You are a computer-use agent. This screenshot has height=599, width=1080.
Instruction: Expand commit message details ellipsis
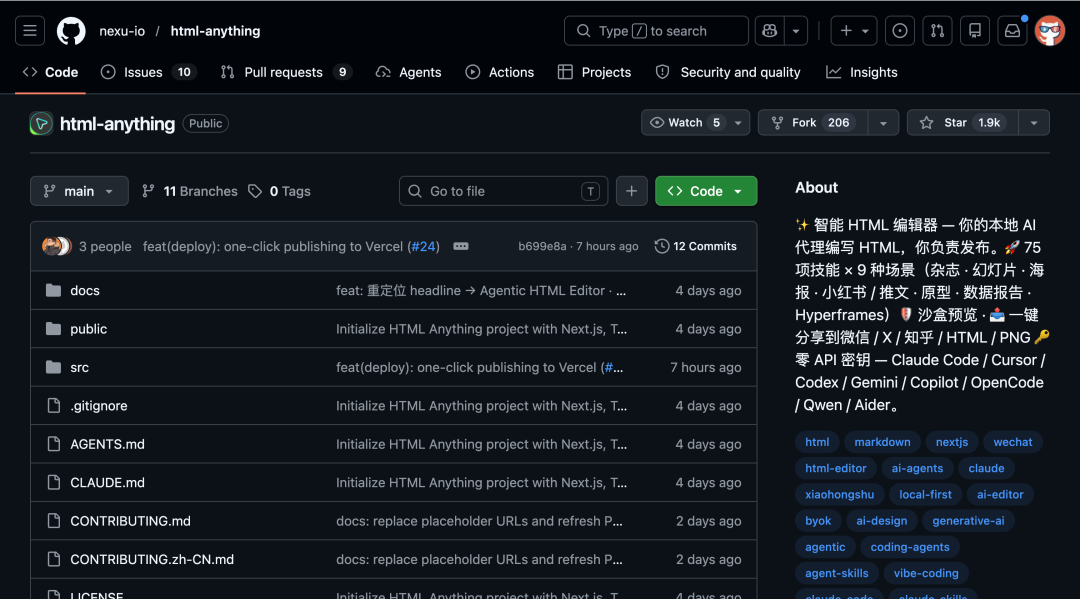(461, 246)
